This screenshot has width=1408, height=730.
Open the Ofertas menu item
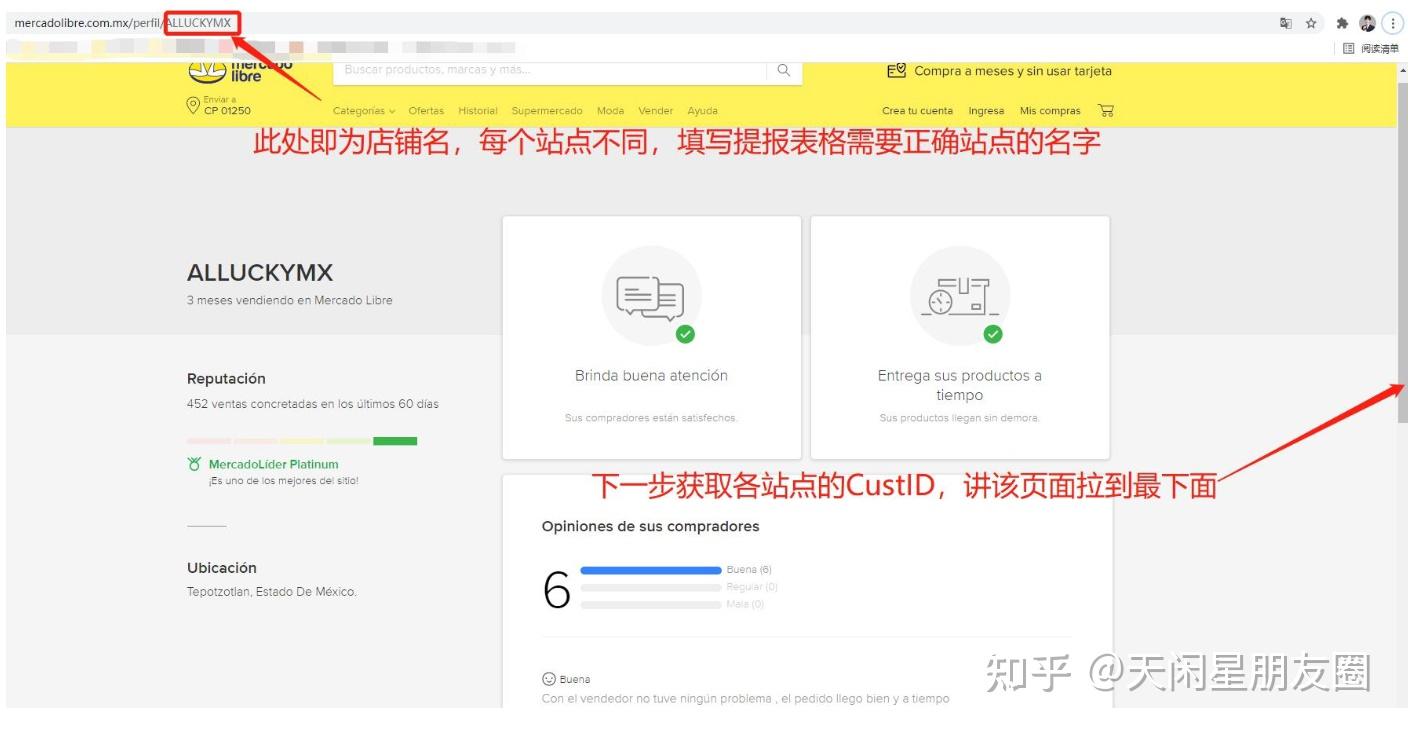tap(425, 111)
